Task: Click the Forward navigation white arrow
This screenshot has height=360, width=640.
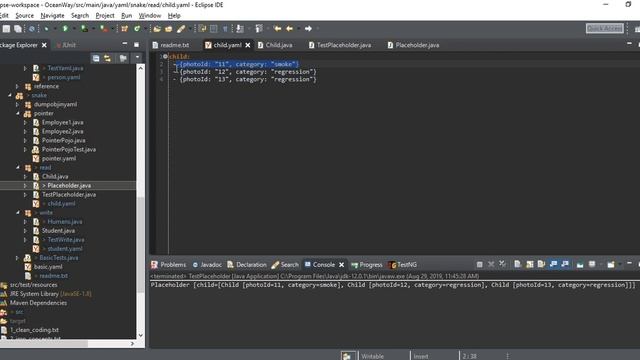Action: [308, 29]
